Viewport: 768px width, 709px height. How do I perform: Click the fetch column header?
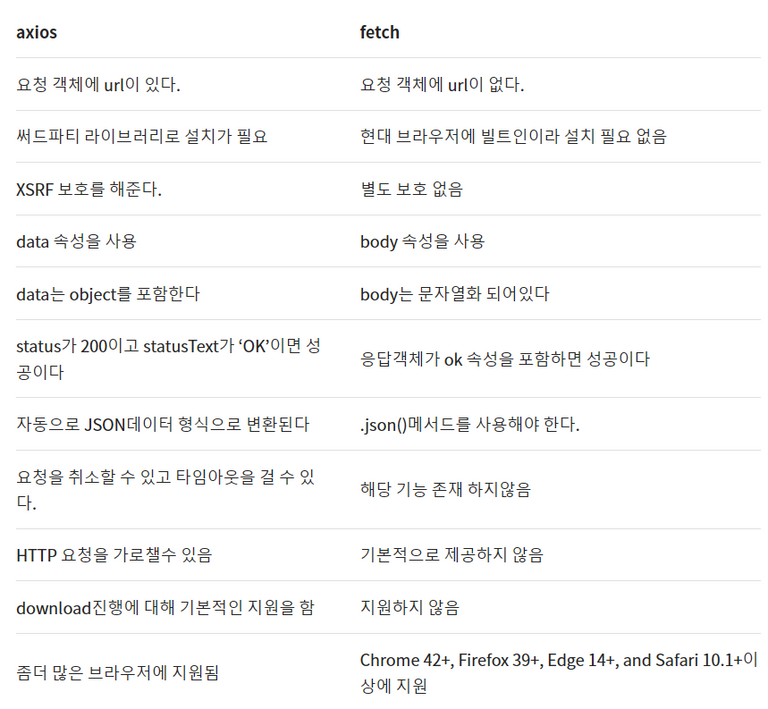pyautogui.click(x=380, y=32)
